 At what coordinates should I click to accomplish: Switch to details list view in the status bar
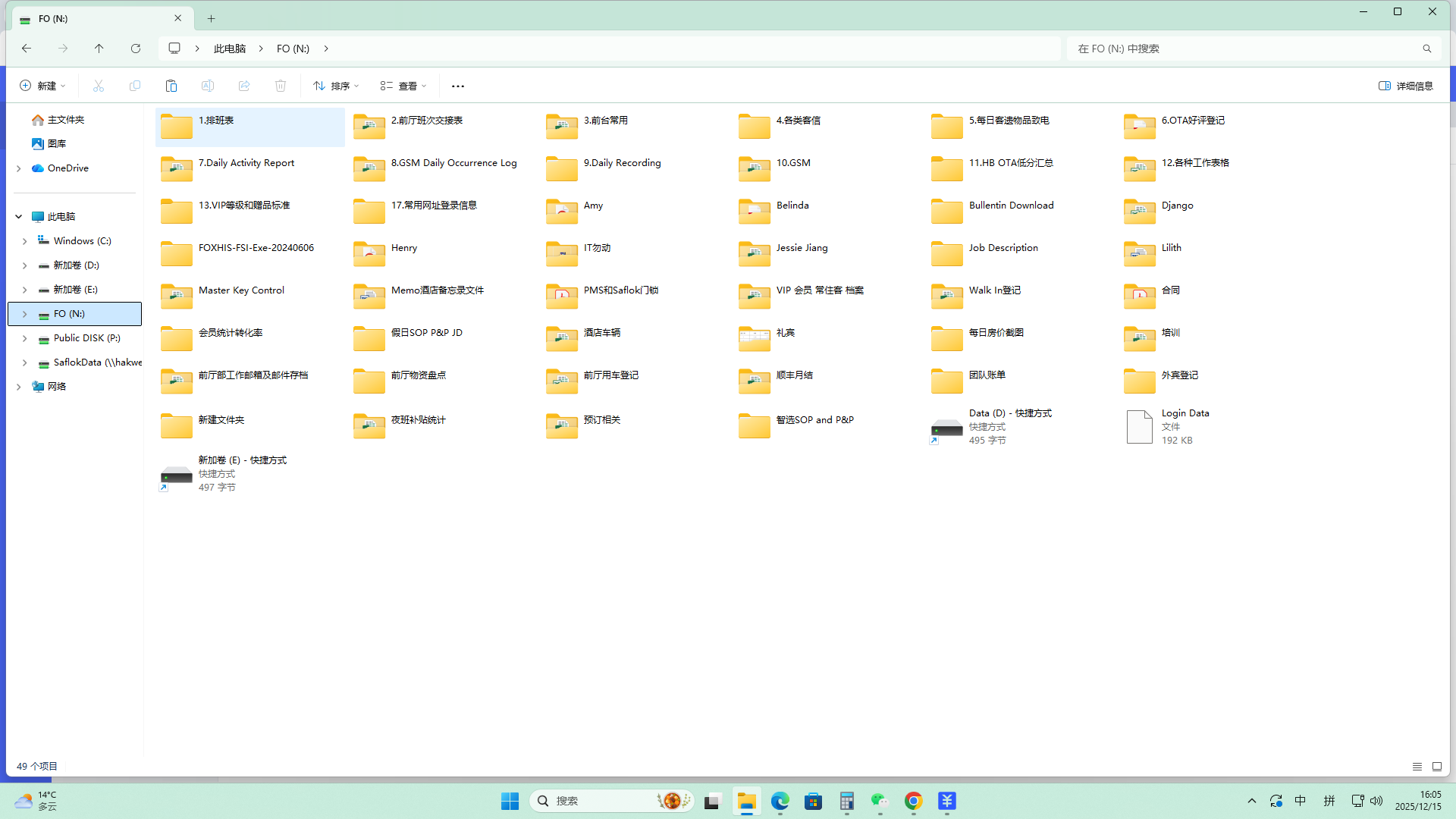(x=1417, y=767)
